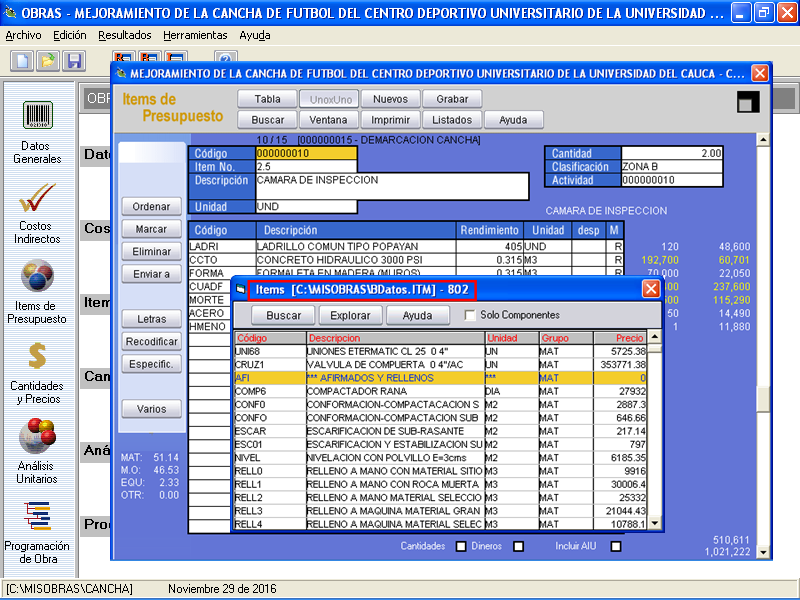This screenshot has width=800, height=600.
Task: Open the Resultados menu
Action: pos(125,35)
